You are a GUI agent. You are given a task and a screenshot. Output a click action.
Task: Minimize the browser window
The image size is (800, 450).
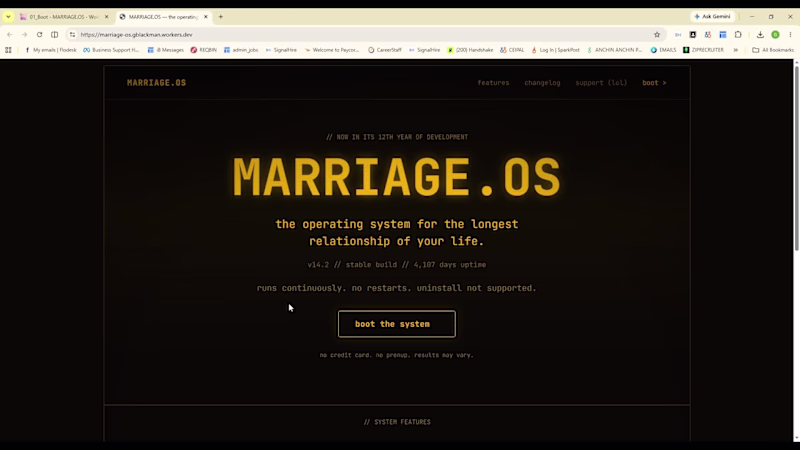[x=752, y=17]
